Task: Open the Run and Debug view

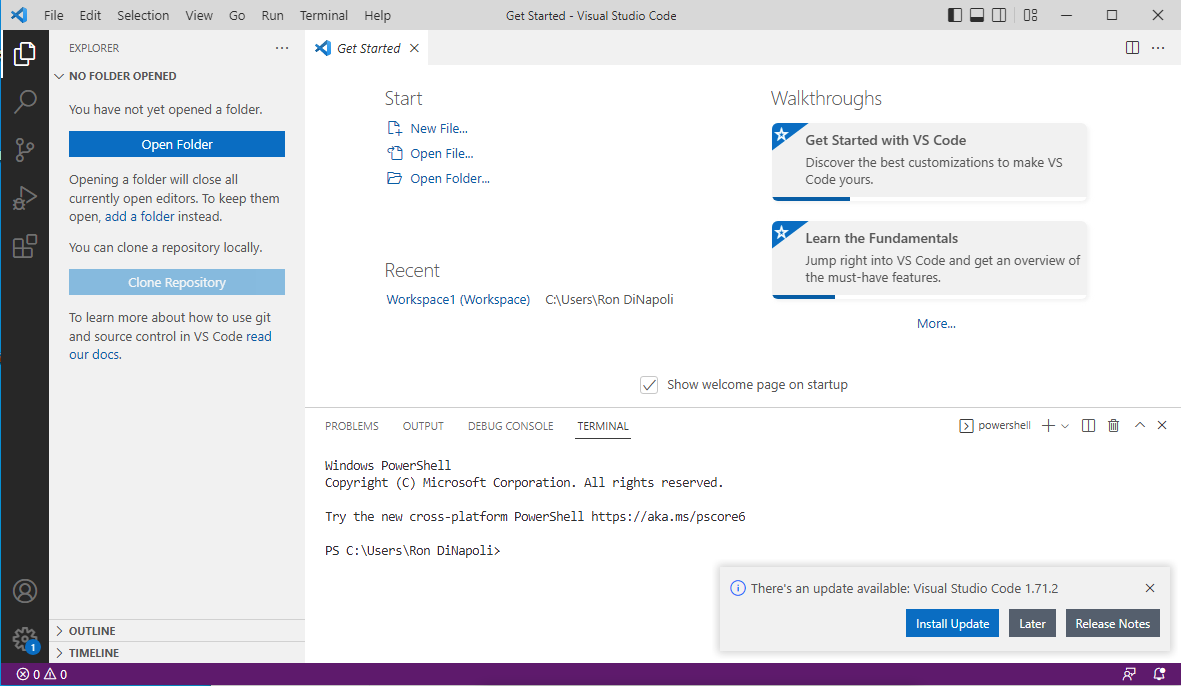Action: point(25,198)
